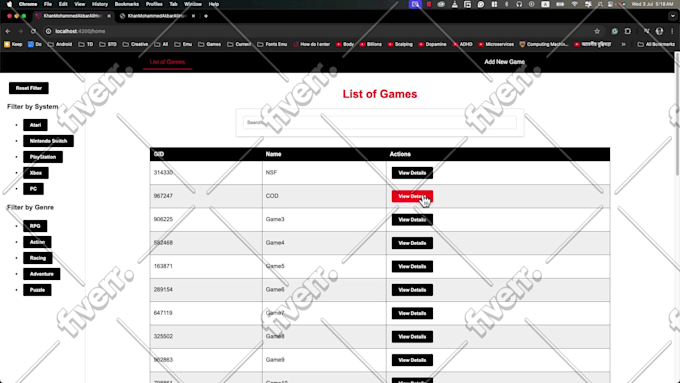Open the Extensions puzzle icon
680x383 pixels.
[628, 31]
